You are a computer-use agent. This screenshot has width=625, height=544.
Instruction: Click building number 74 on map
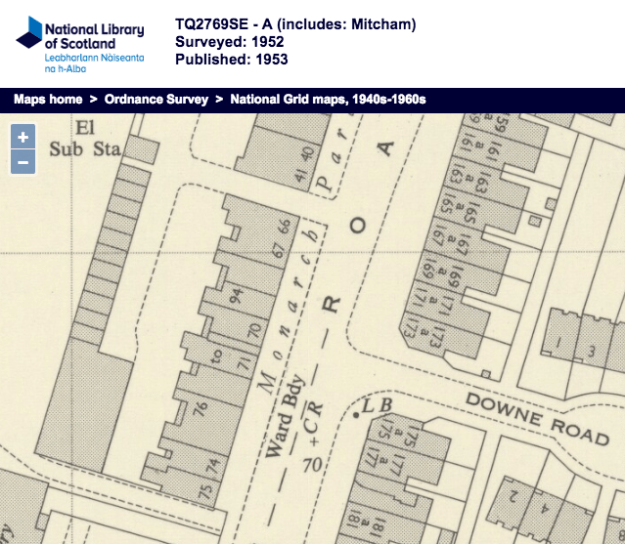212,466
